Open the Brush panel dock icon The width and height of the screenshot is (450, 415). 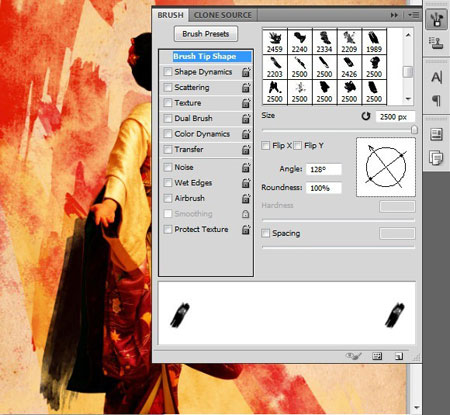[x=436, y=20]
